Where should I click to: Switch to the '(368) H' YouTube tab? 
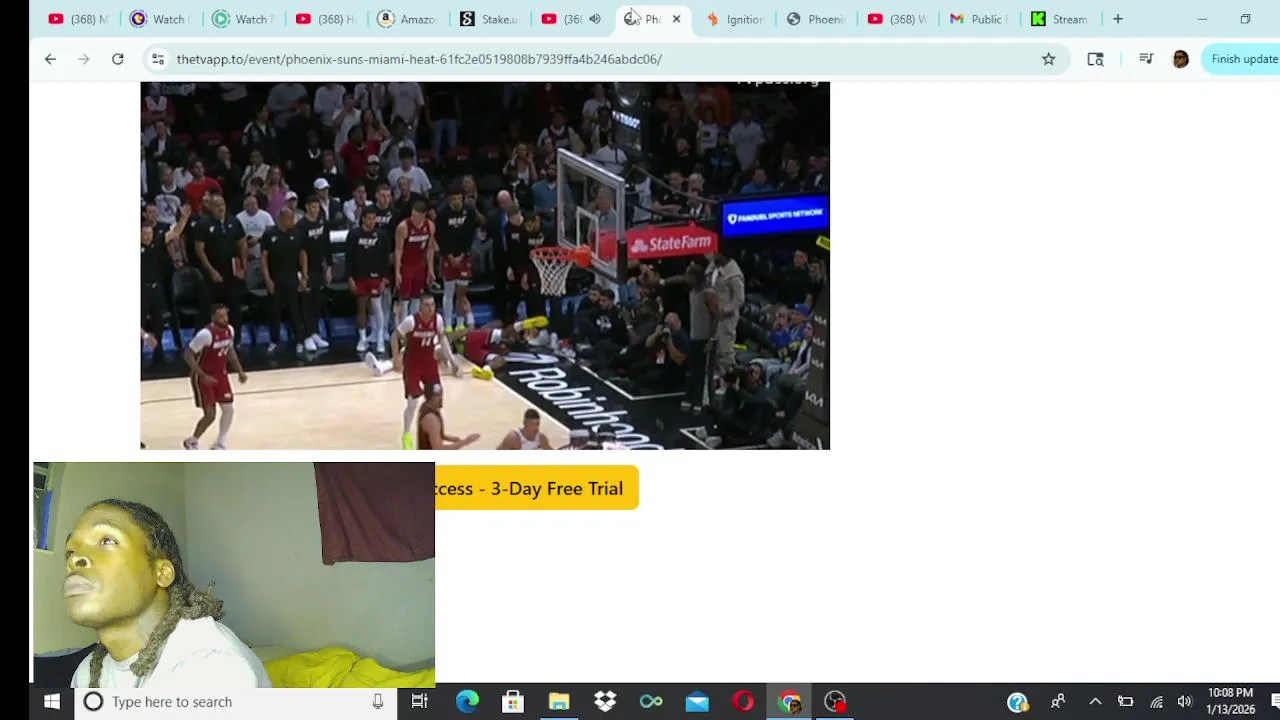point(325,19)
